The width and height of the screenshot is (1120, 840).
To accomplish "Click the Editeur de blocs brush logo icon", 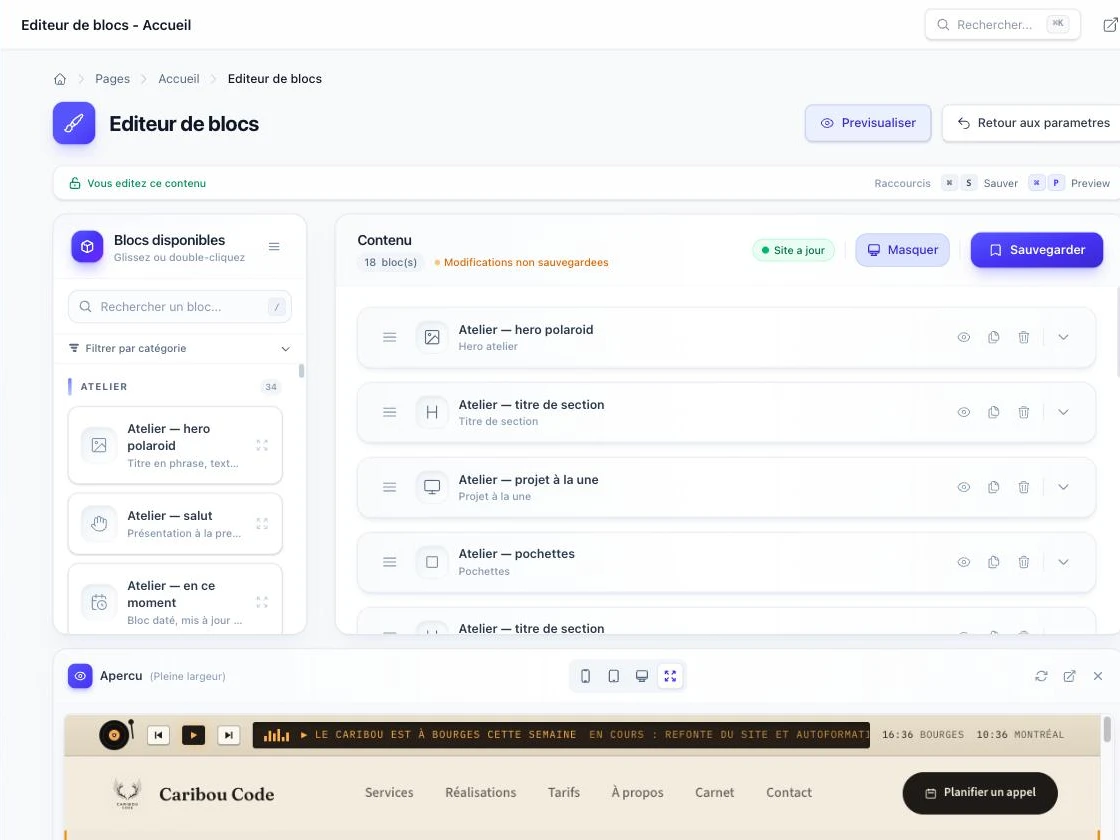I will click(x=74, y=123).
